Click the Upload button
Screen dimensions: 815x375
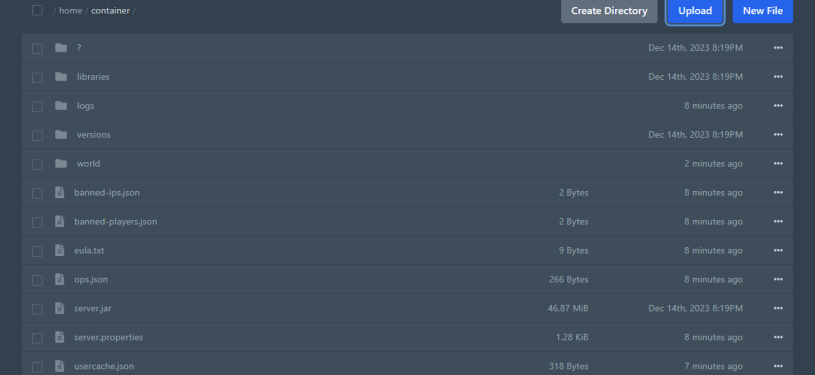(695, 11)
